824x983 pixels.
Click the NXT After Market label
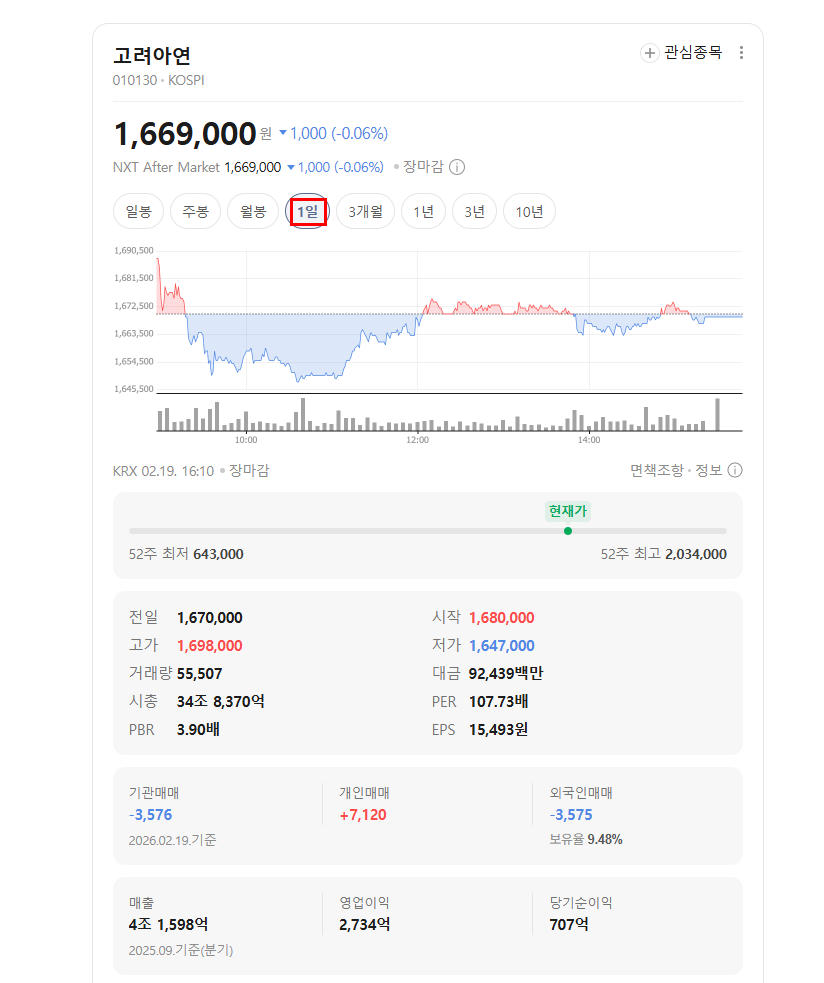(166, 167)
